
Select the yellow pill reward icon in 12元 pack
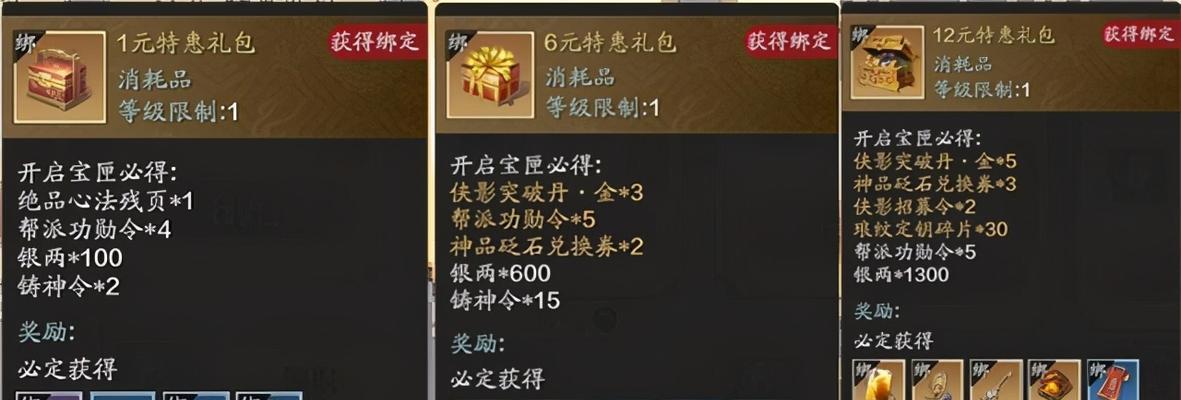pos(878,380)
